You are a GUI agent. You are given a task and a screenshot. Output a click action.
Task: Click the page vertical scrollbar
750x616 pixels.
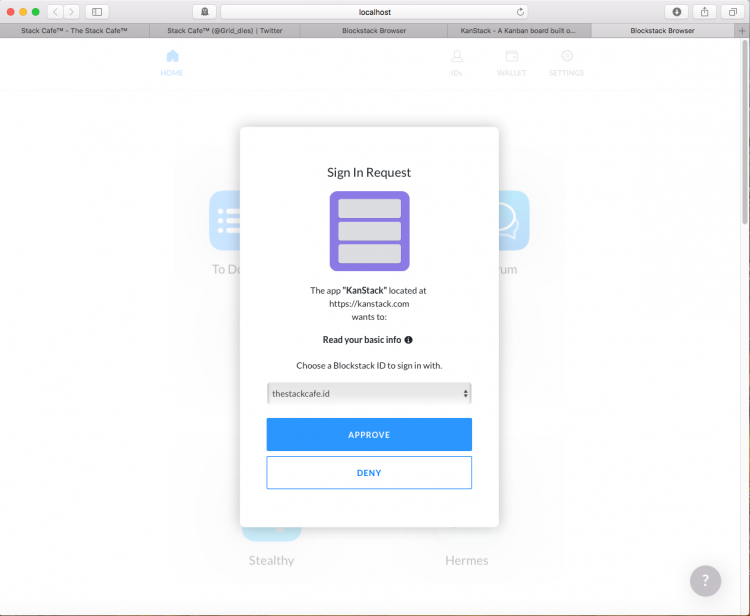coord(745,132)
